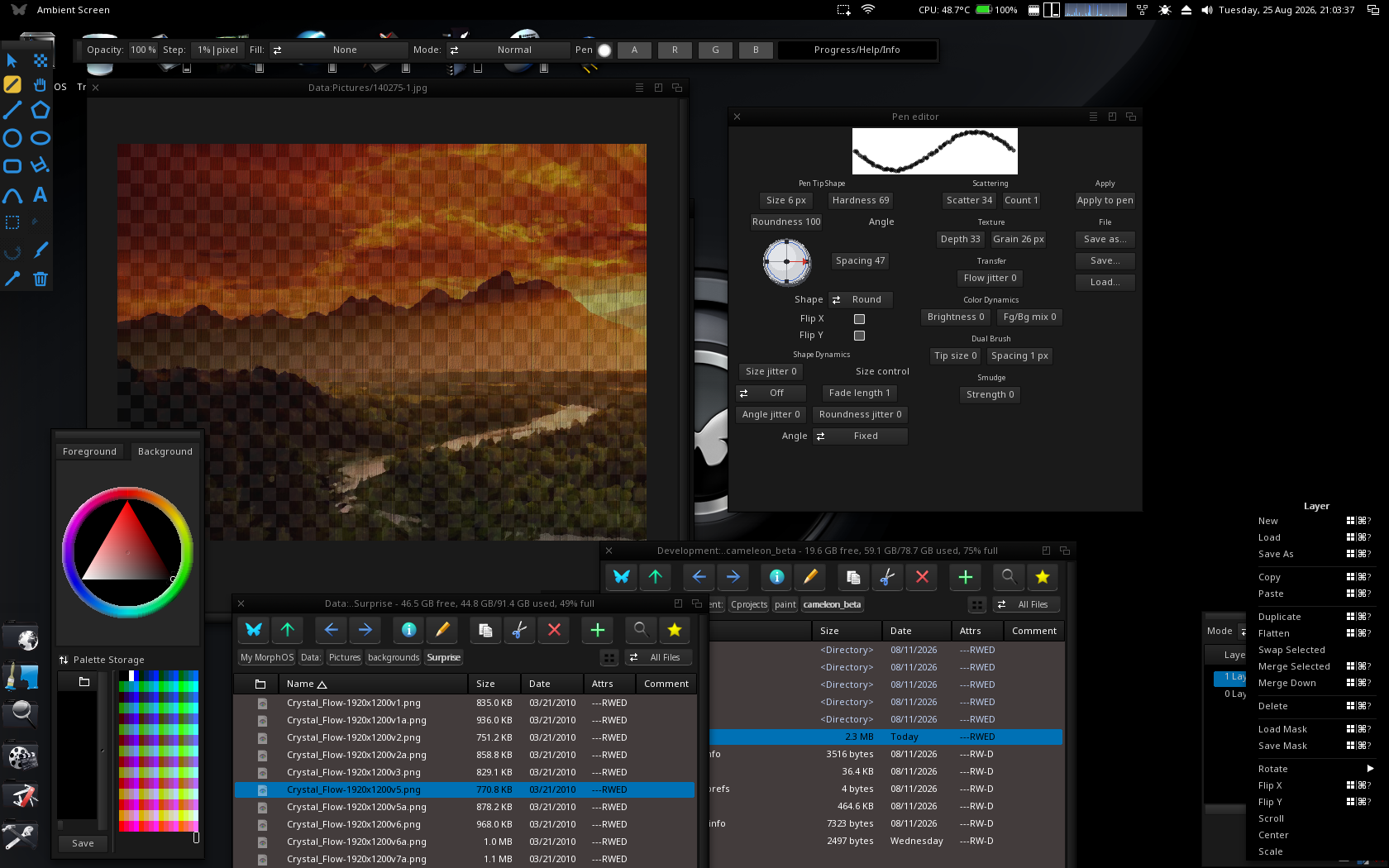Viewport: 1389px width, 868px height.
Task: Click green parent arrow in Surprise window
Action: [x=288, y=630]
